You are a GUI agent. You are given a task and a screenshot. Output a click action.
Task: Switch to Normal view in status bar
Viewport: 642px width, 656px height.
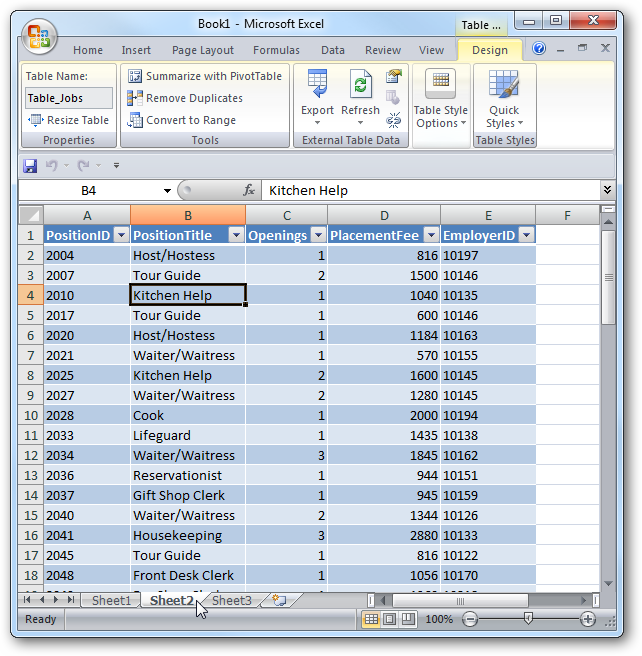pyautogui.click(x=371, y=619)
